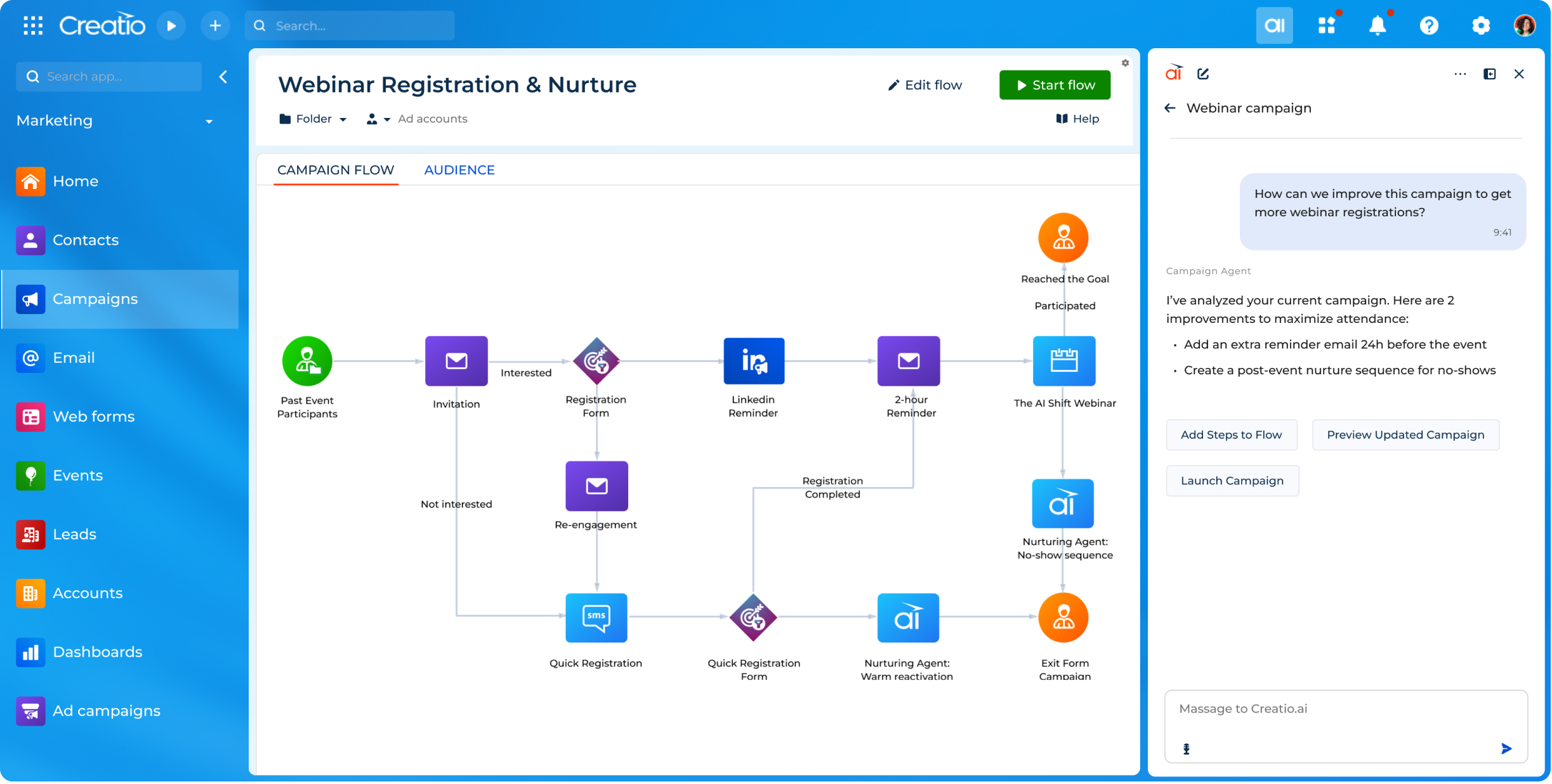Send the message using the arrow icon
1552x784 pixels.
pos(1505,748)
